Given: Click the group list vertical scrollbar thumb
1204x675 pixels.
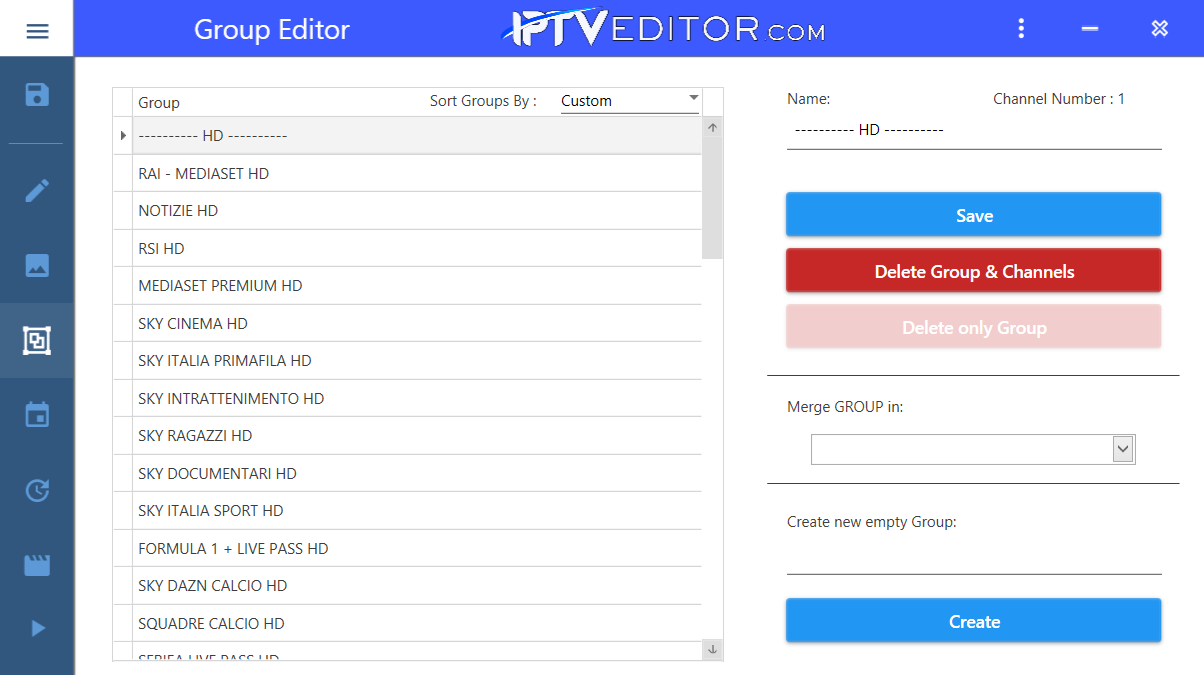Looking at the screenshot, I should [x=713, y=198].
